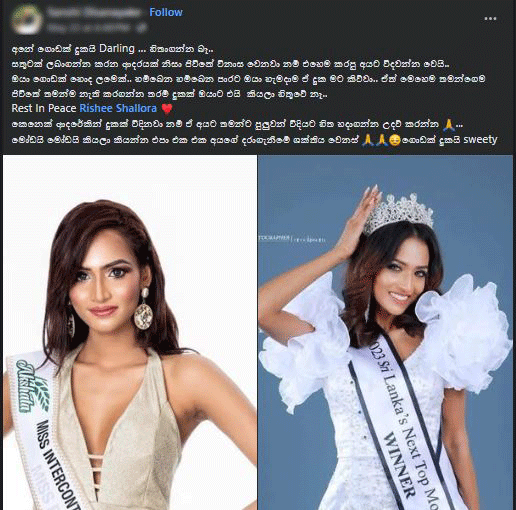Click the word "Darling" in first line
Viewport: 516px width, 510px height.
pos(117,49)
